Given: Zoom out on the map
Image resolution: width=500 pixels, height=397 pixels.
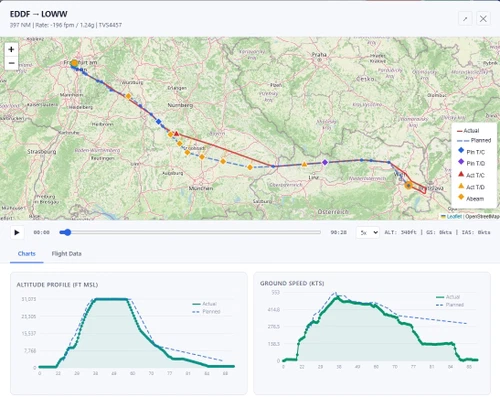Looking at the screenshot, I should point(11,63).
